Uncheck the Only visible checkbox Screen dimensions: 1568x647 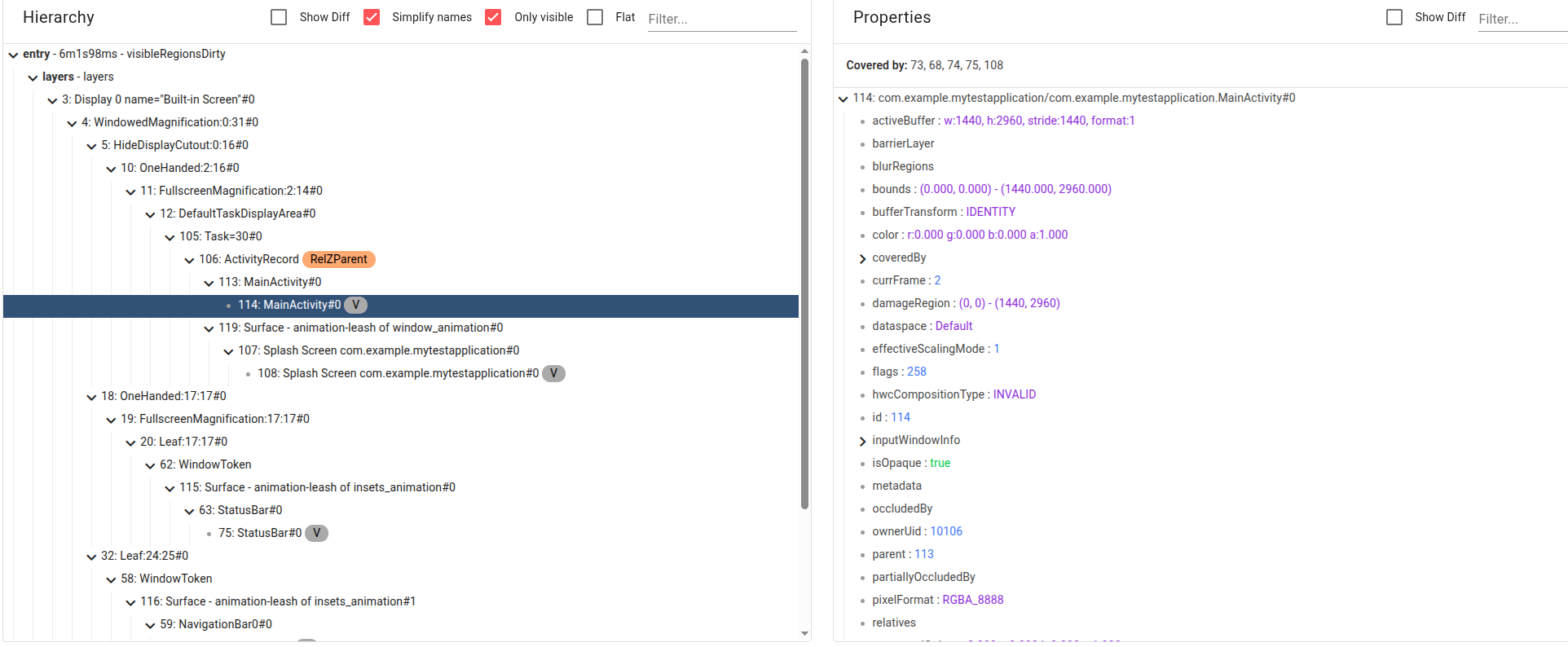point(493,17)
